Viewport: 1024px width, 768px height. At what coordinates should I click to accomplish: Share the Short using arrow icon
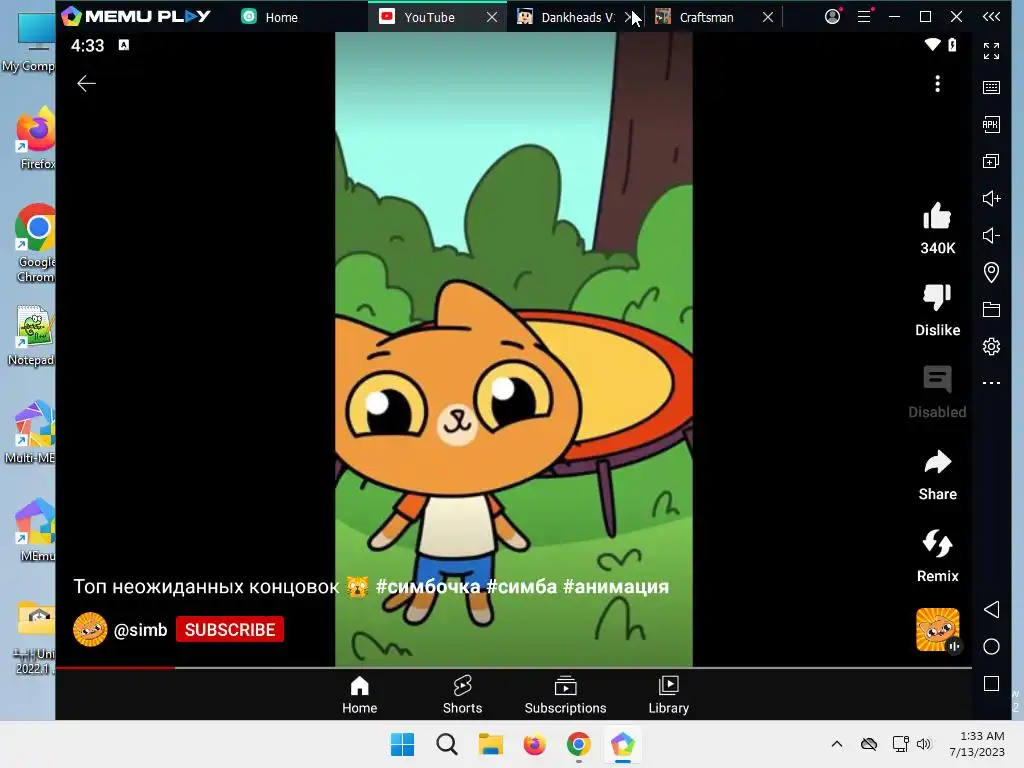(x=937, y=462)
